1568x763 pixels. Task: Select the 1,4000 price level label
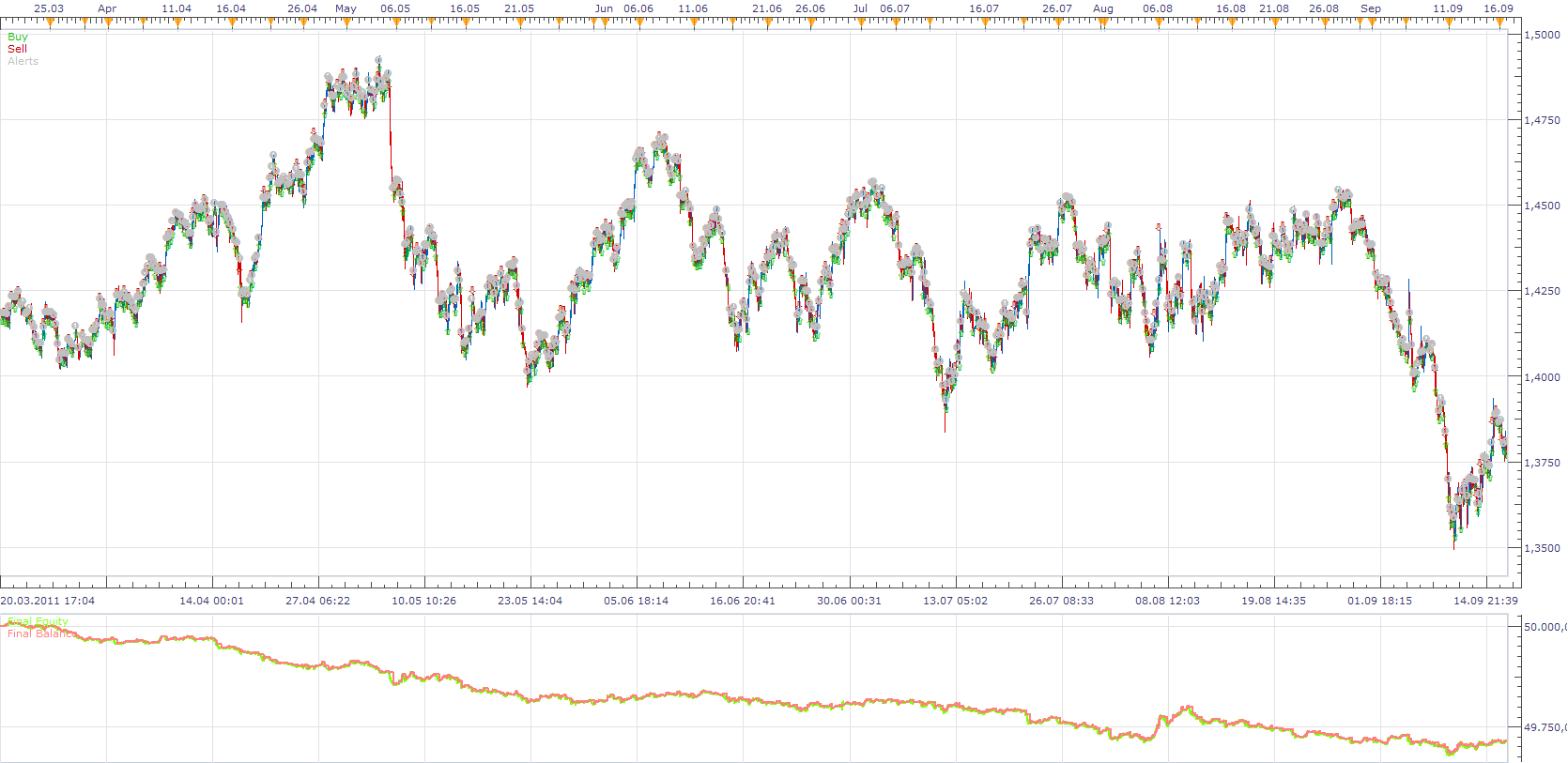[1543, 377]
